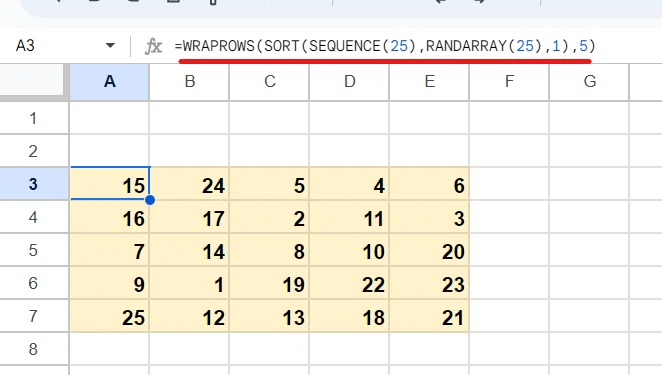The image size is (662, 375).
Task: Select empty cell C2
Action: pyautogui.click(x=269, y=151)
